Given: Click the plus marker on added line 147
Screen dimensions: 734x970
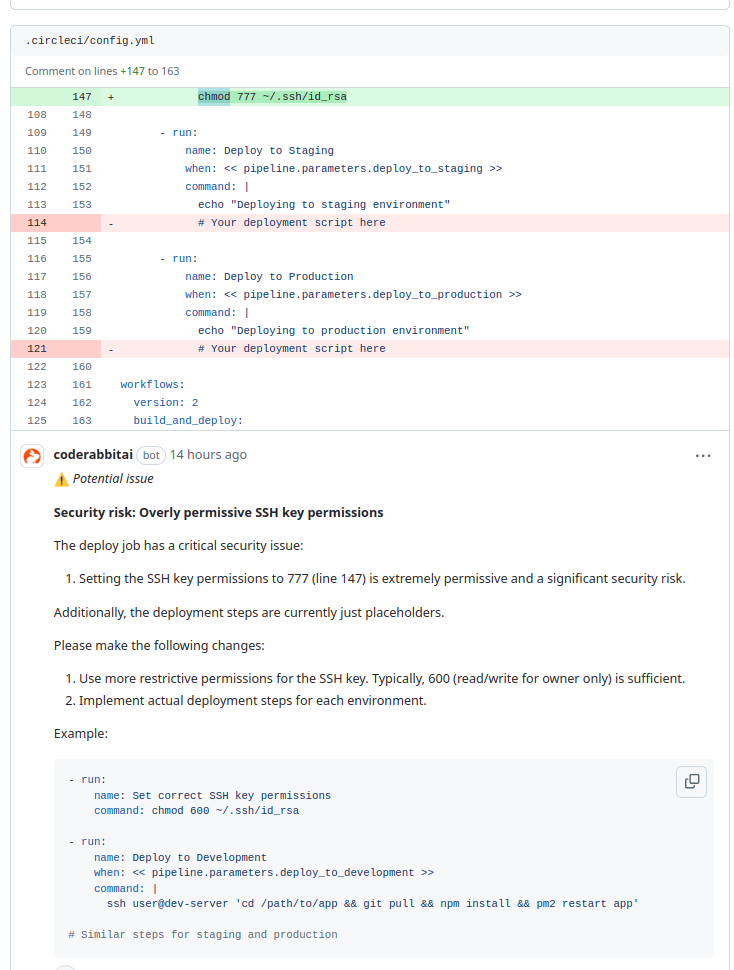Looking at the screenshot, I should pos(111,97).
